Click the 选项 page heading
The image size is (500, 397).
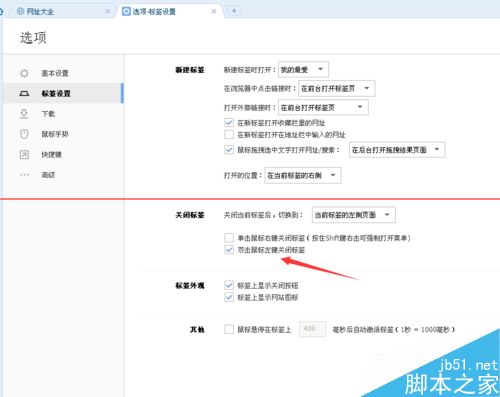(33, 38)
